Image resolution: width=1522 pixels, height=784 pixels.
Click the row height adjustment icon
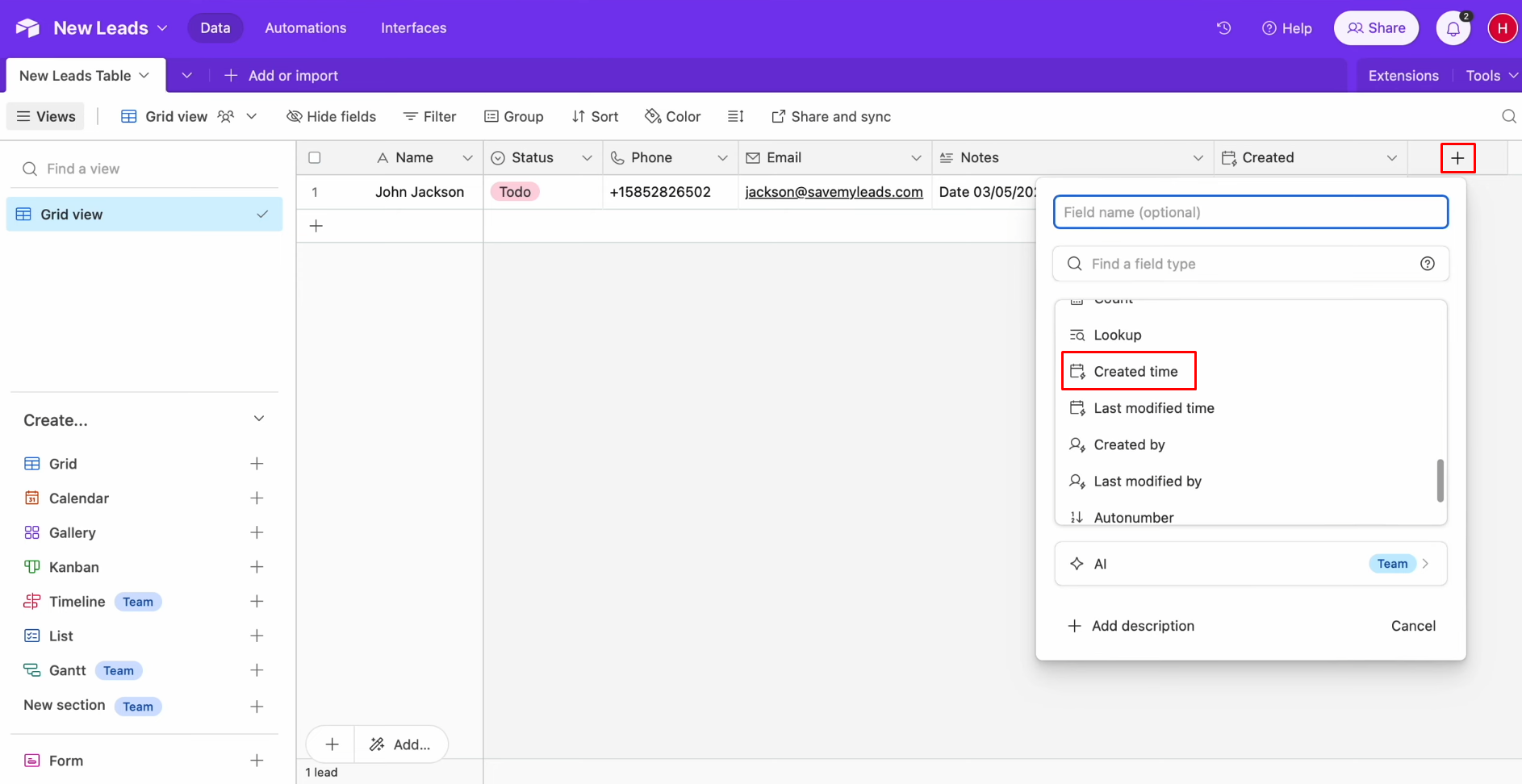(x=736, y=116)
